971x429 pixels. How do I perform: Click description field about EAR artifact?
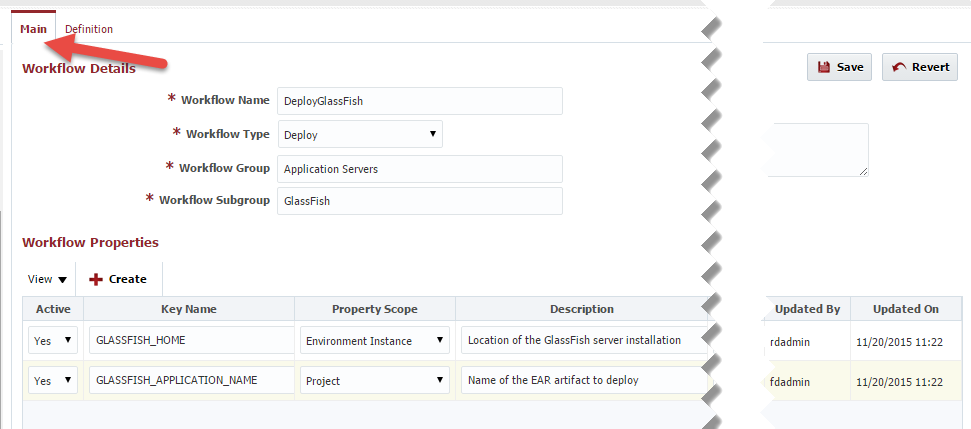[584, 379]
